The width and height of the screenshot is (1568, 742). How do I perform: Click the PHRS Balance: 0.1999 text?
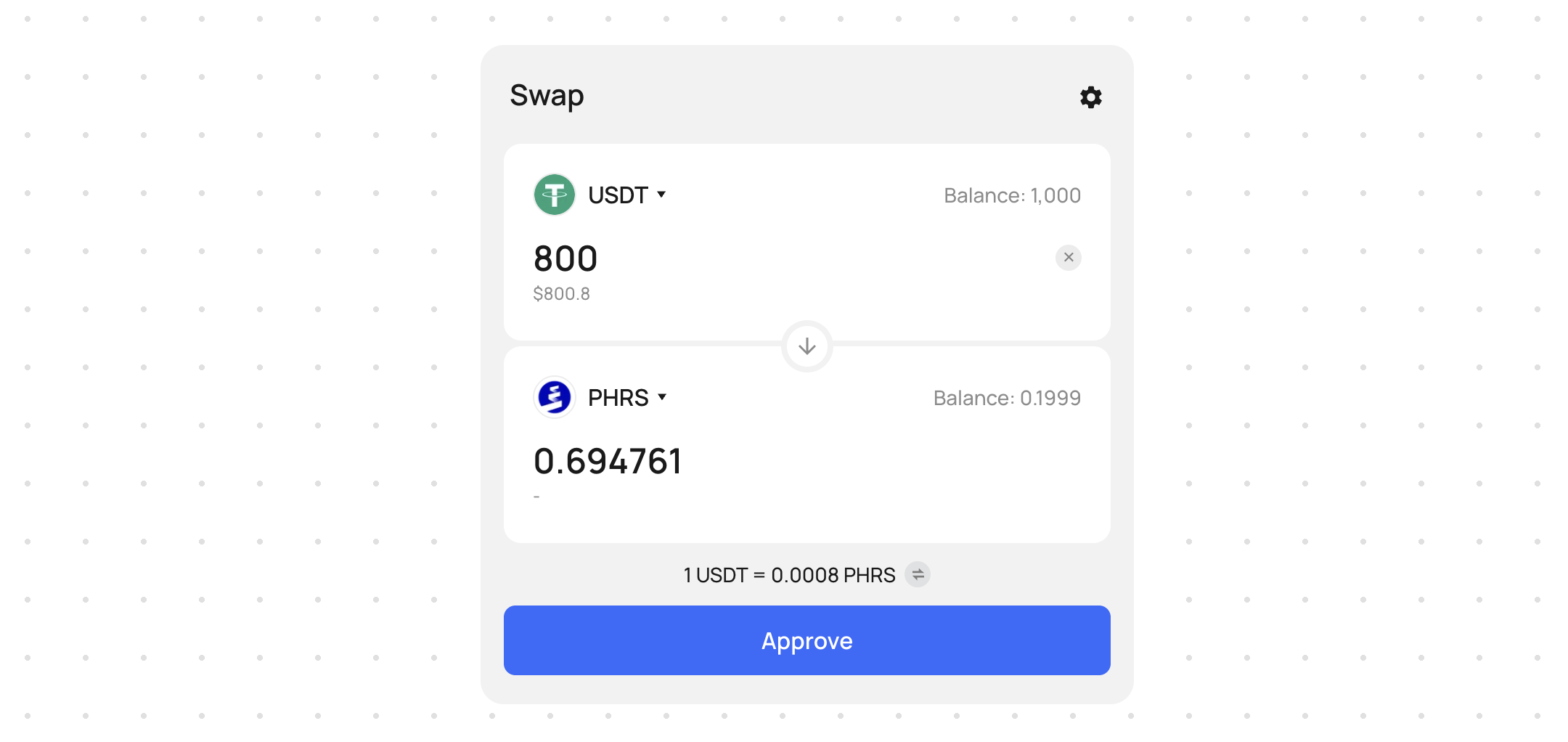(x=1007, y=398)
